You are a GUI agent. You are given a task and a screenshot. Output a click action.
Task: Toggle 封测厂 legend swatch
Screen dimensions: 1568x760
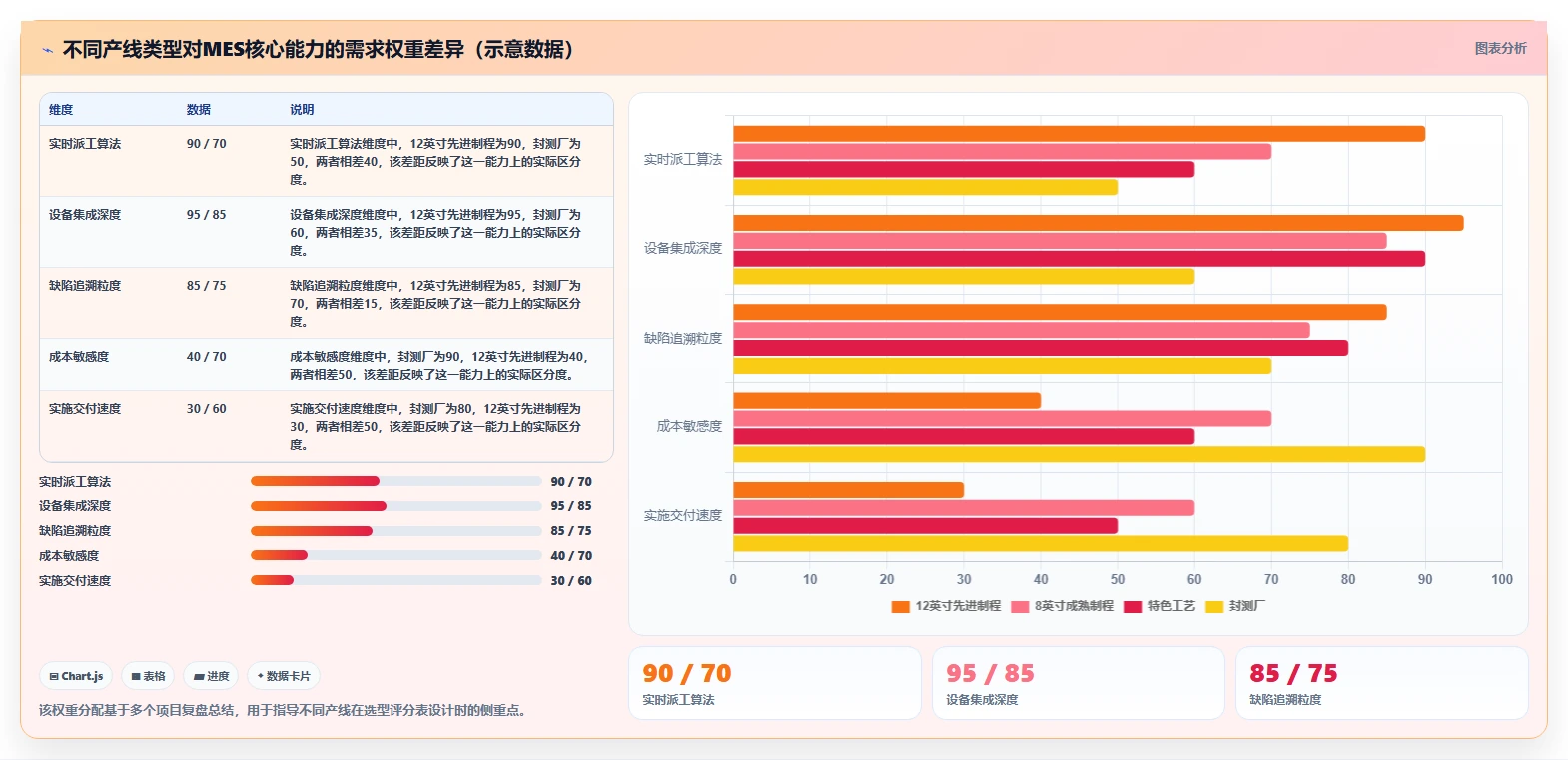(x=1214, y=606)
